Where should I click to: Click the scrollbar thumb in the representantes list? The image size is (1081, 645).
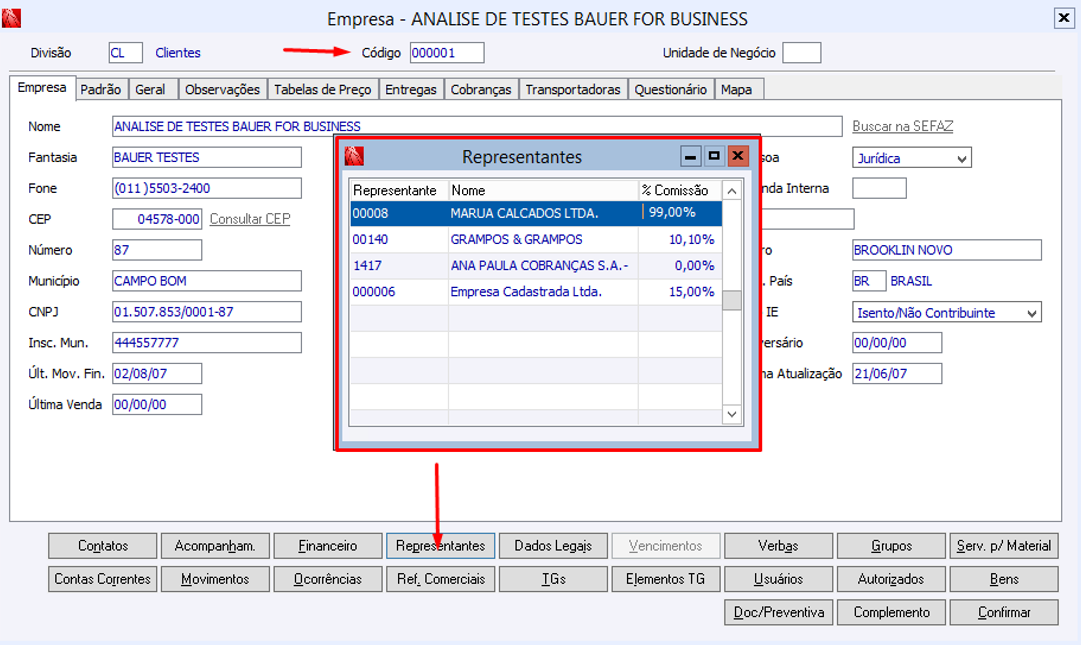coord(731,300)
